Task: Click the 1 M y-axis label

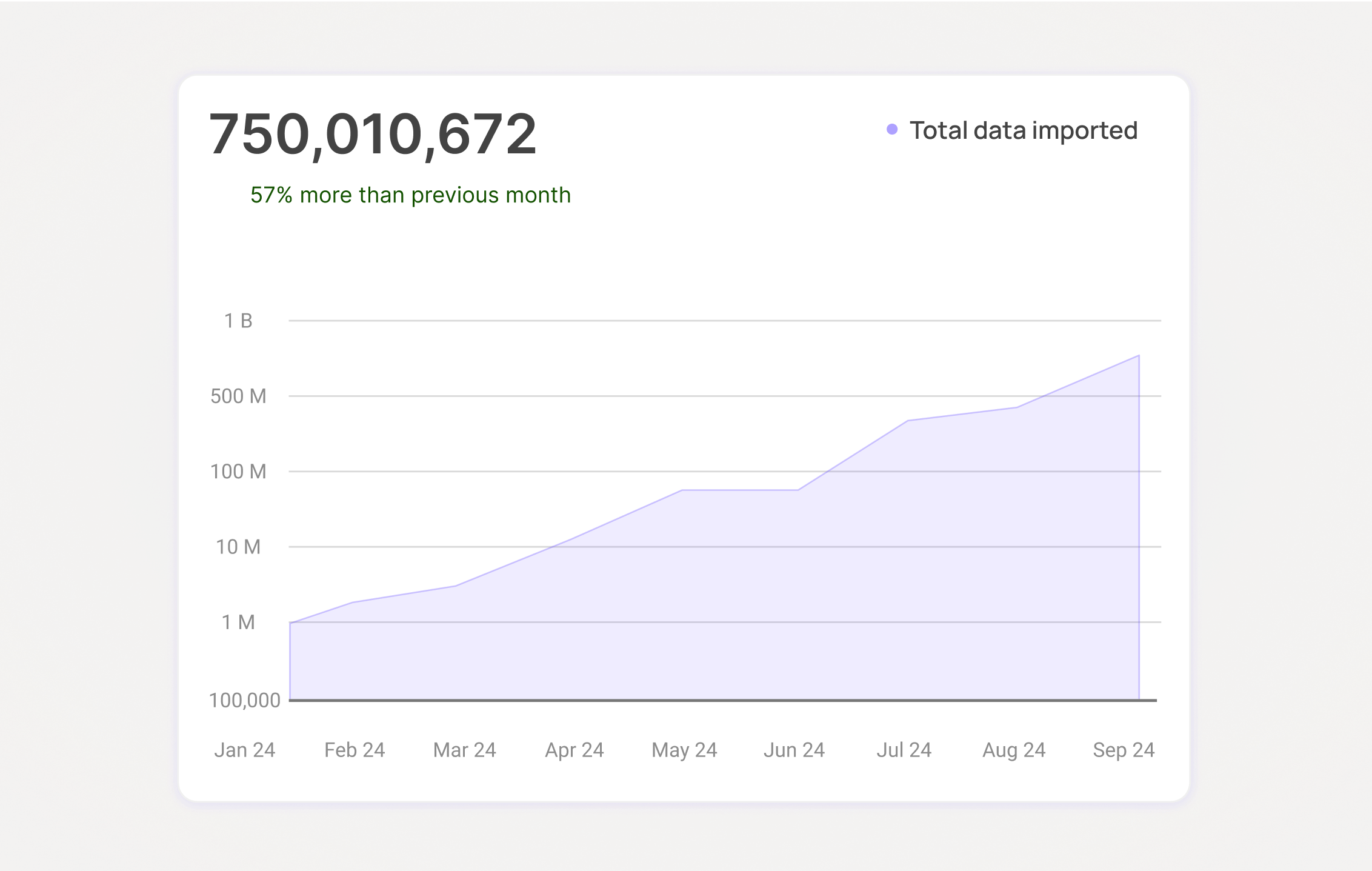Action: click(238, 622)
